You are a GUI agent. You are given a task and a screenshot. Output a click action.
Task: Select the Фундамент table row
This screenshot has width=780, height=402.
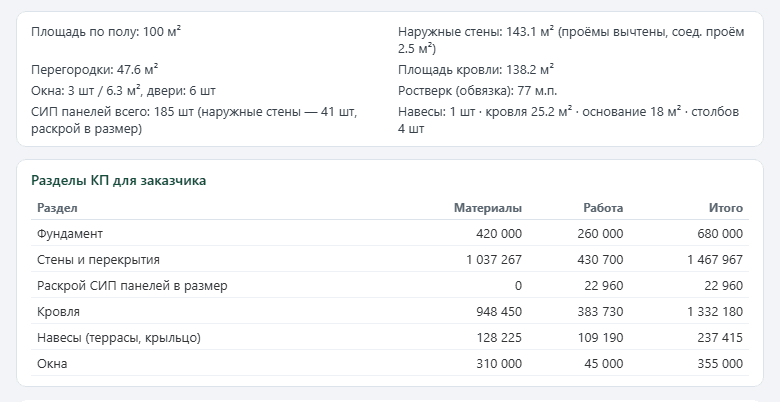[390, 233]
